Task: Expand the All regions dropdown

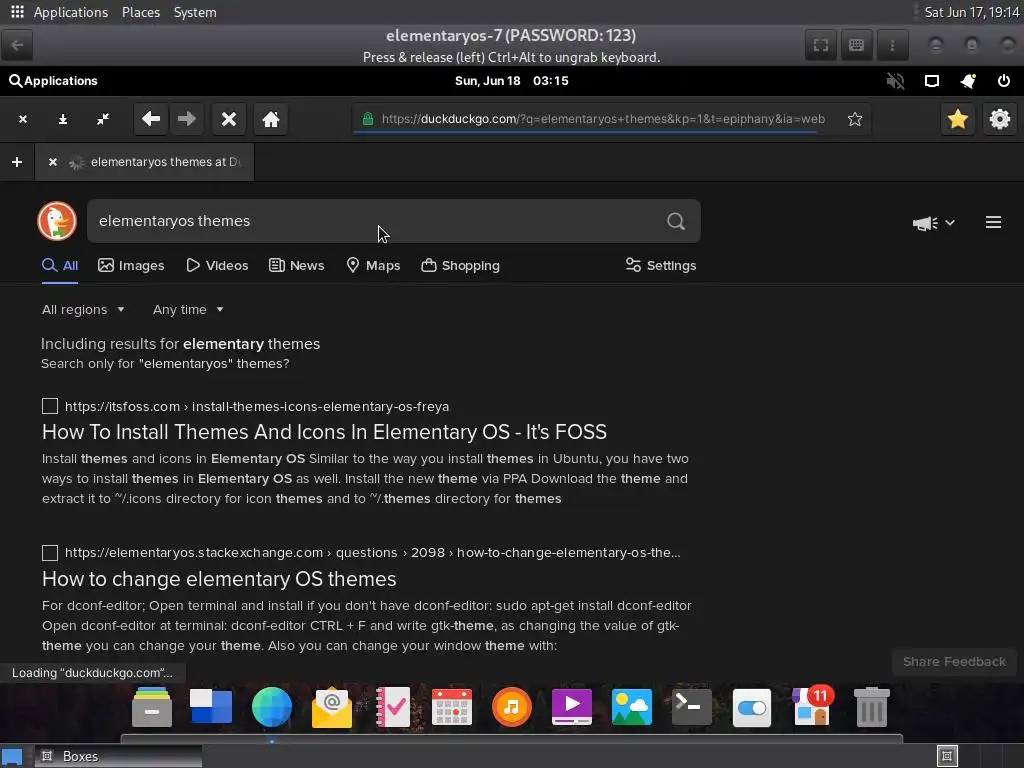Action: coord(83,310)
